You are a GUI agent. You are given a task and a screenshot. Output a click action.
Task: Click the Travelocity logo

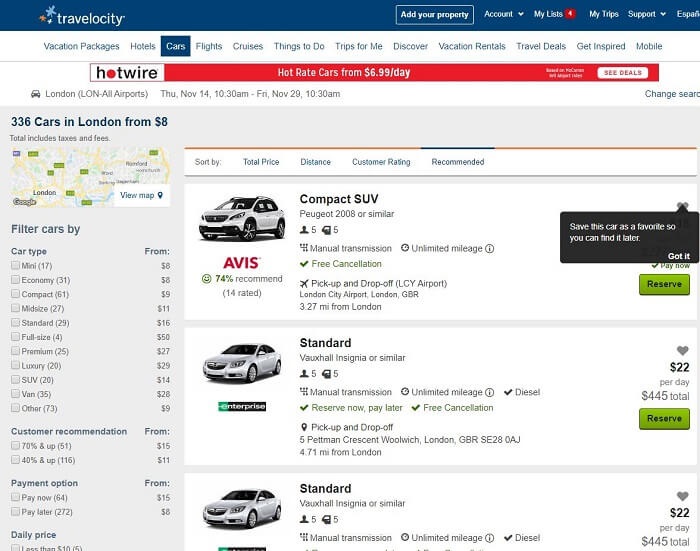point(82,16)
